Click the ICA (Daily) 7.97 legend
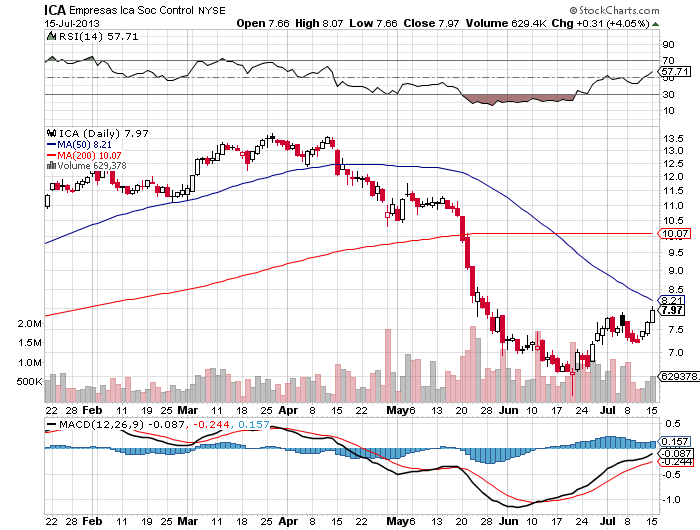 (104, 133)
